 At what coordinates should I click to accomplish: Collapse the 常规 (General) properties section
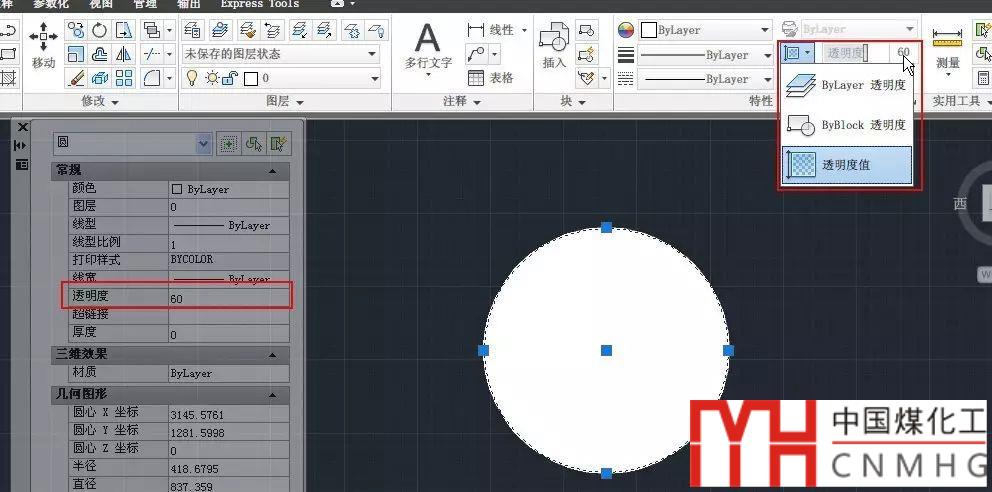coord(272,171)
